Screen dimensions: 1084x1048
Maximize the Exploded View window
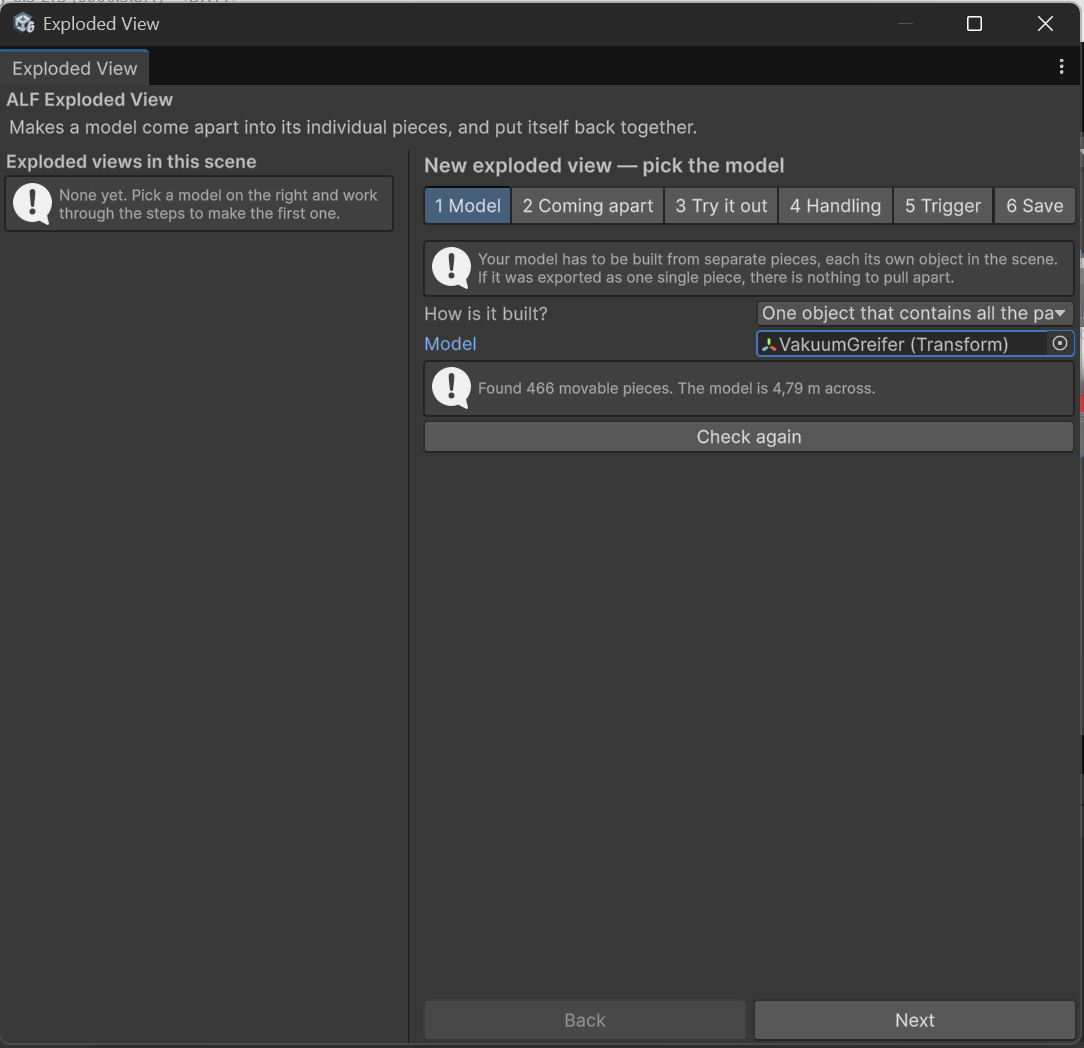click(x=974, y=24)
